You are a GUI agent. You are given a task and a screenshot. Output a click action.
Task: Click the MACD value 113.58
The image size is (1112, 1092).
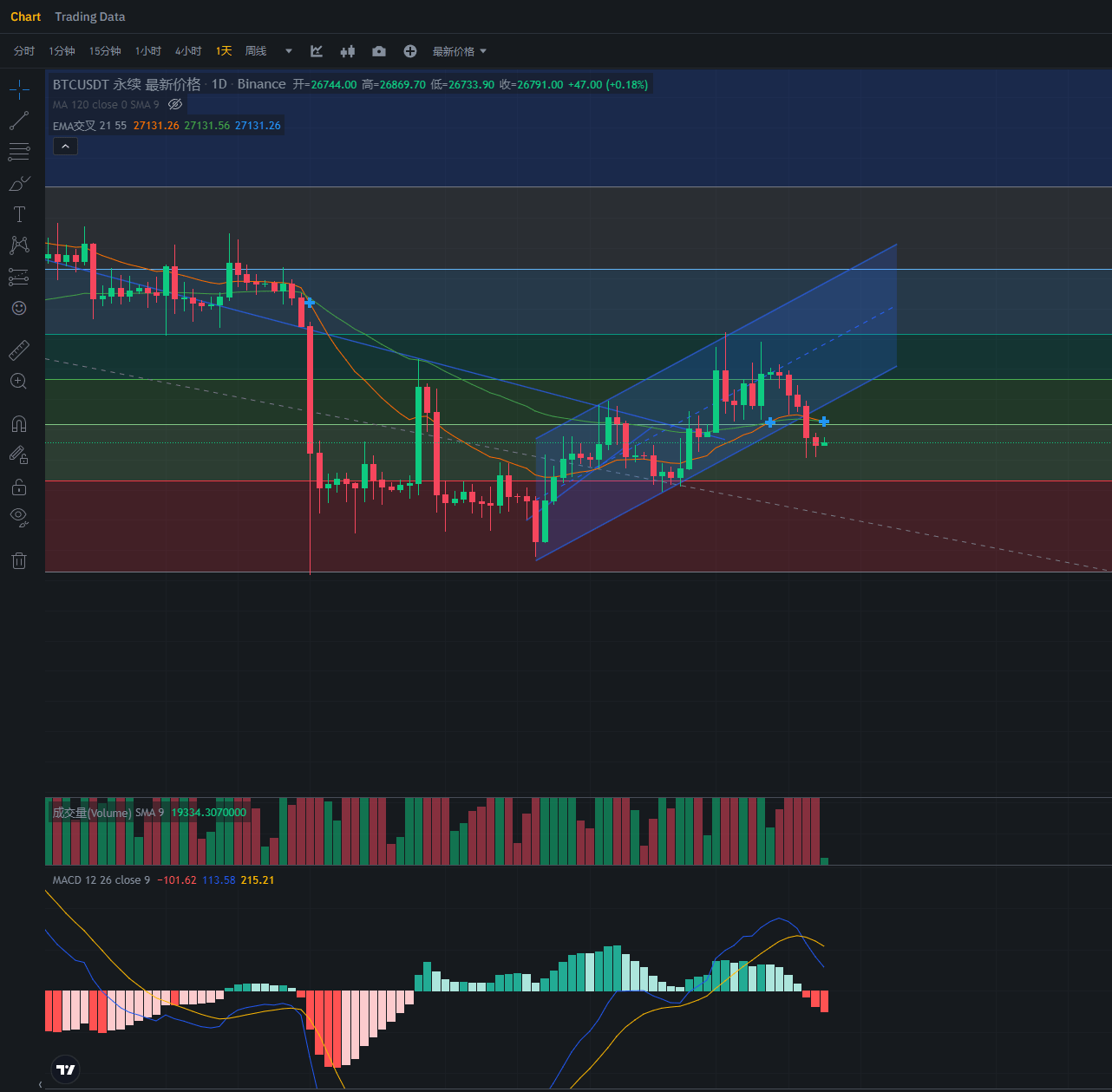219,880
